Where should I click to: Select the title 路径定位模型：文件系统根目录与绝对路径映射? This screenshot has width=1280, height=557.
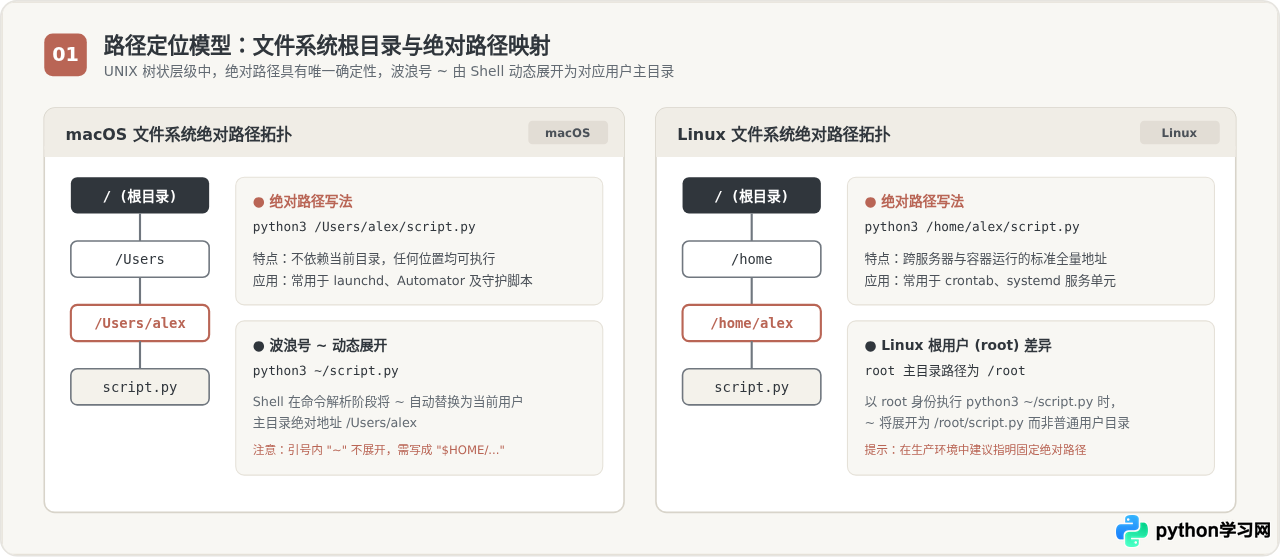327,46
